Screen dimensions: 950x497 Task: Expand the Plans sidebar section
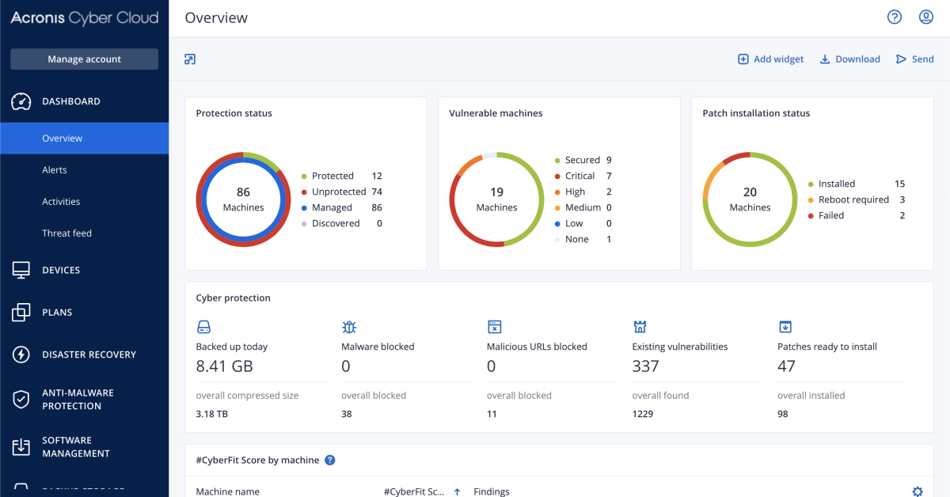click(x=57, y=312)
